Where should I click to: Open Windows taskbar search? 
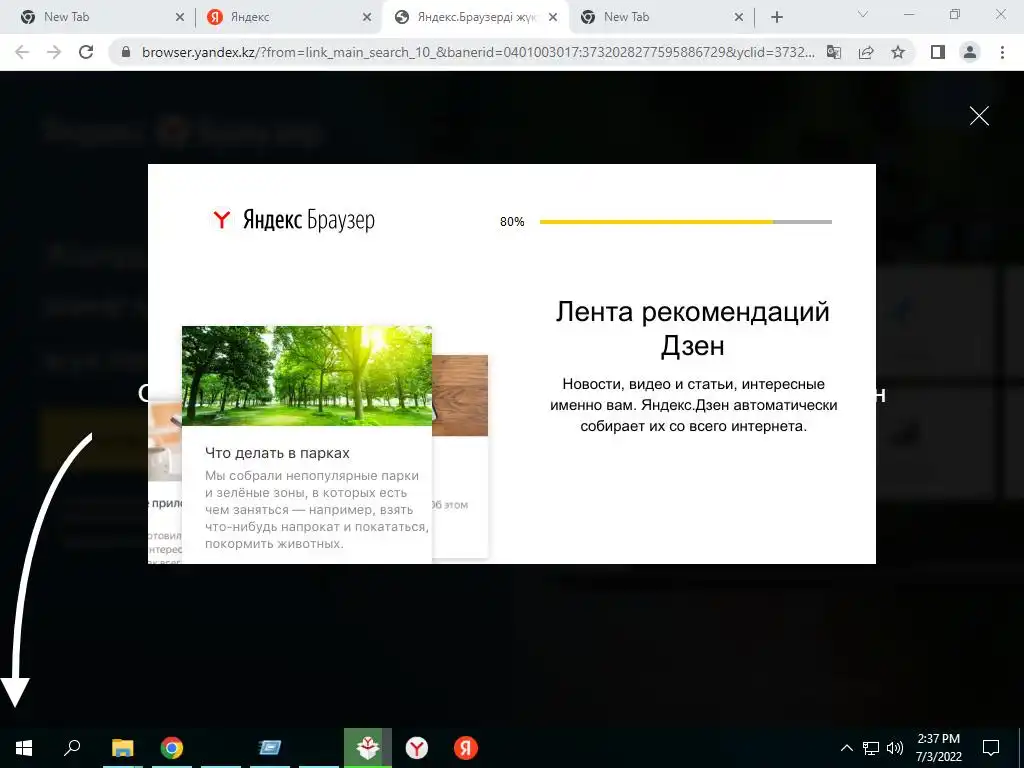pyautogui.click(x=72, y=748)
